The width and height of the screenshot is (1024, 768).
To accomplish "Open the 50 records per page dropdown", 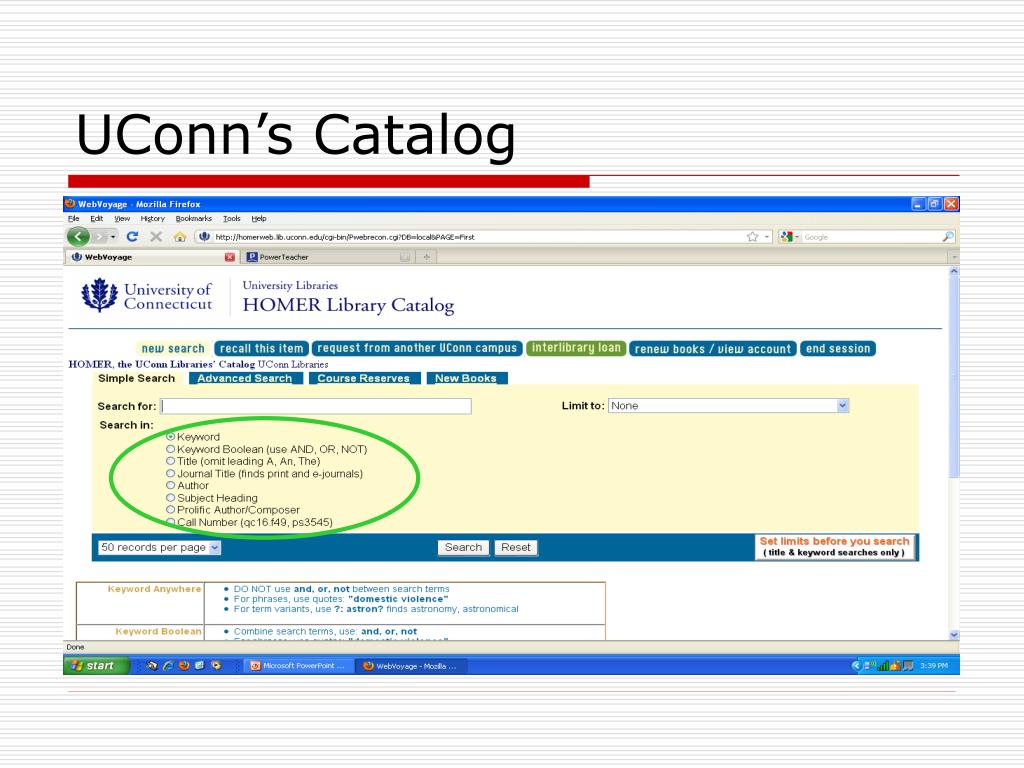I will [160, 547].
